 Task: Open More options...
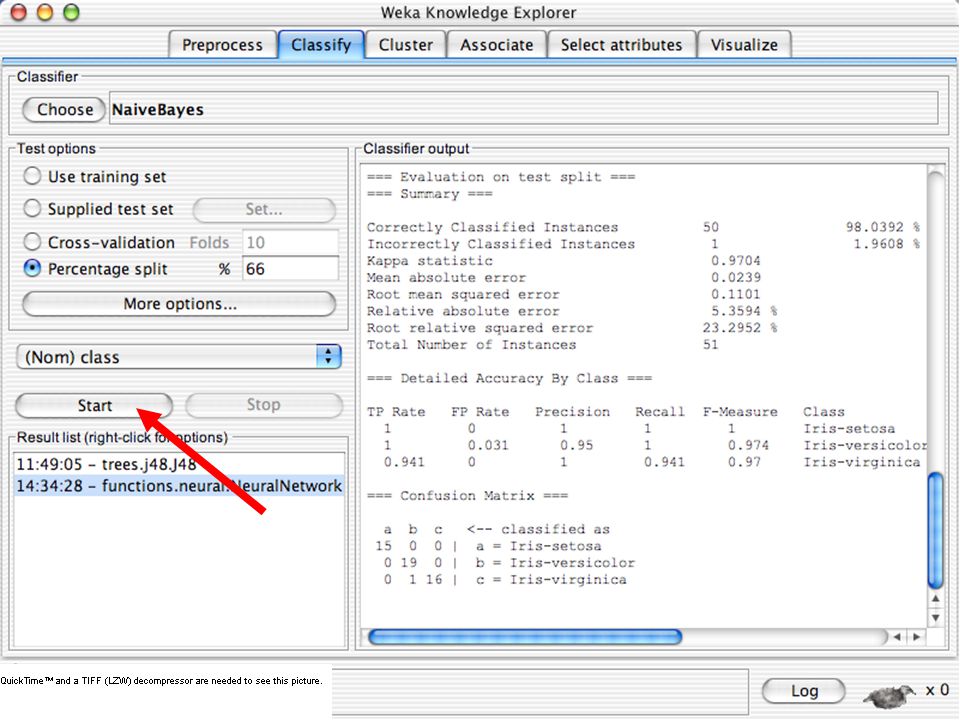179,304
